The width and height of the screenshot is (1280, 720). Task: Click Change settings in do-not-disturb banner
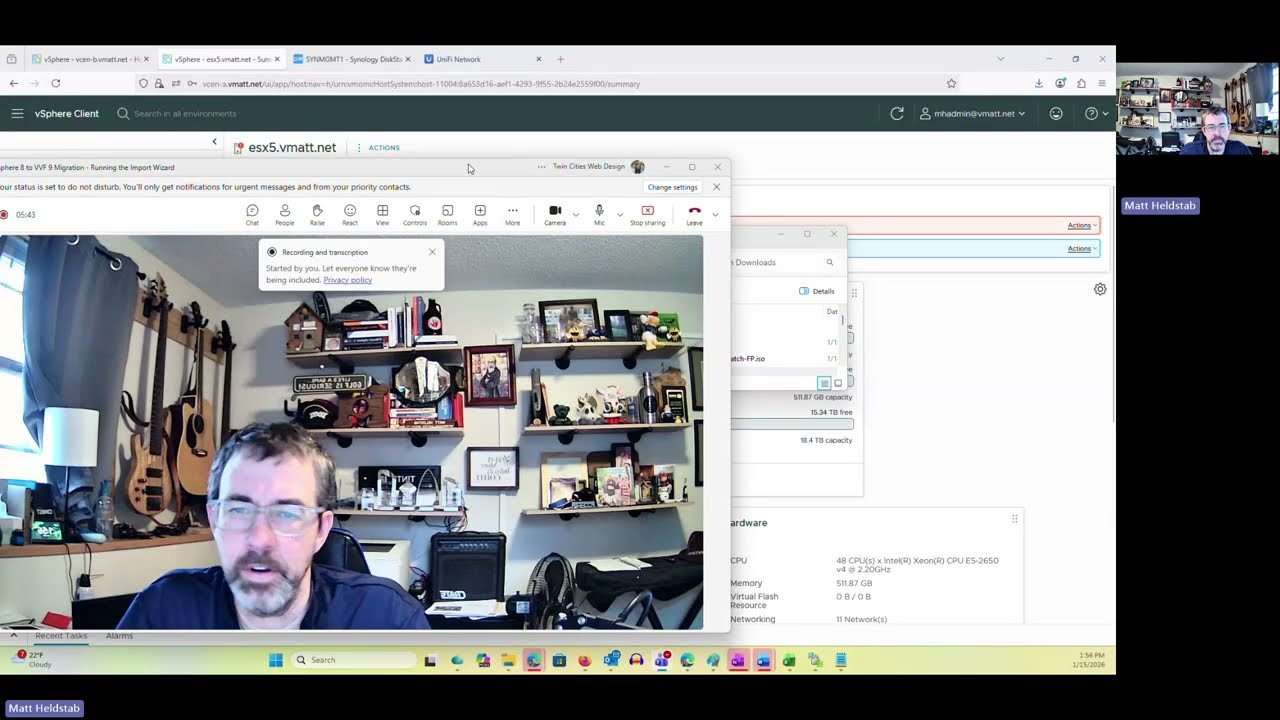point(672,187)
